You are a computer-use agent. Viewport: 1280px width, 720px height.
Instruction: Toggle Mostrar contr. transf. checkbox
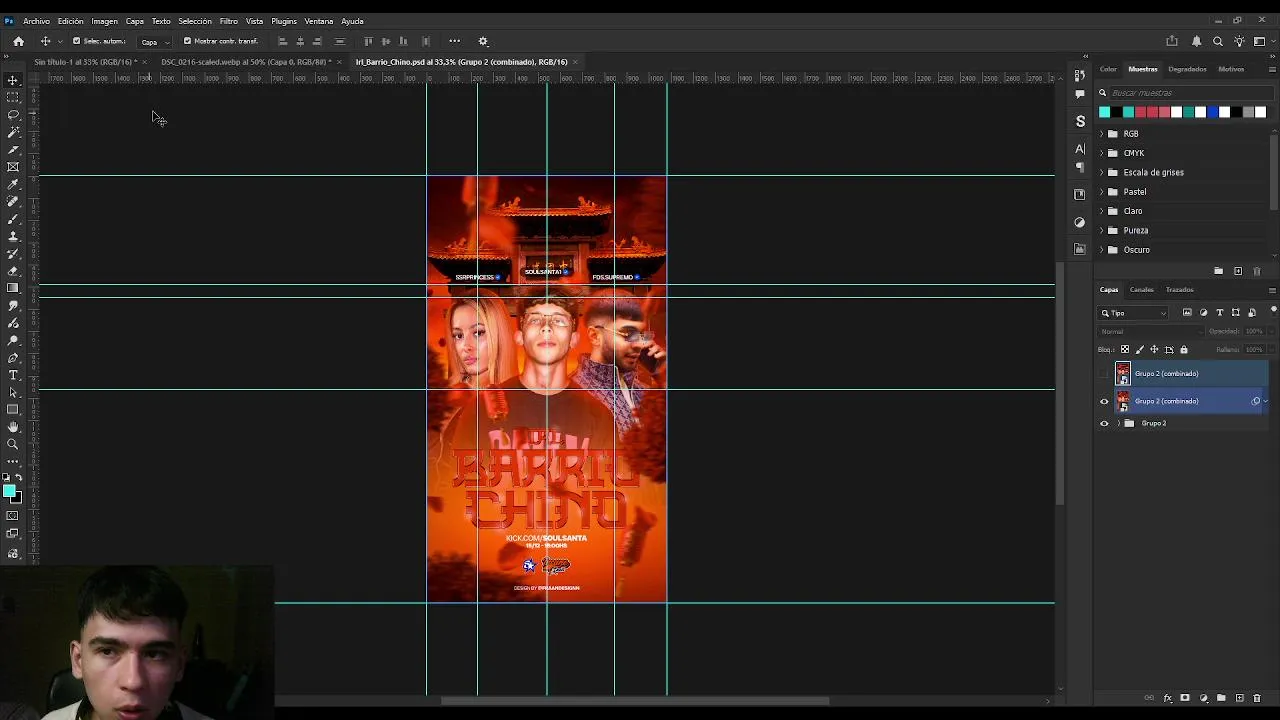[187, 41]
